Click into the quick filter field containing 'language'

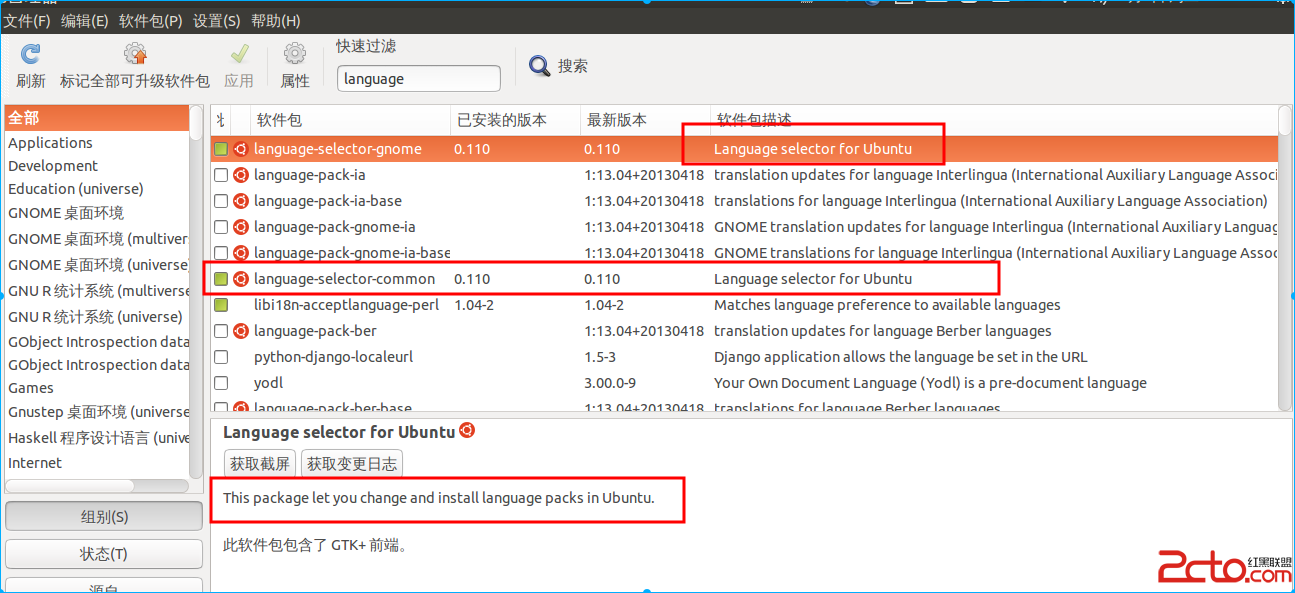coord(419,79)
